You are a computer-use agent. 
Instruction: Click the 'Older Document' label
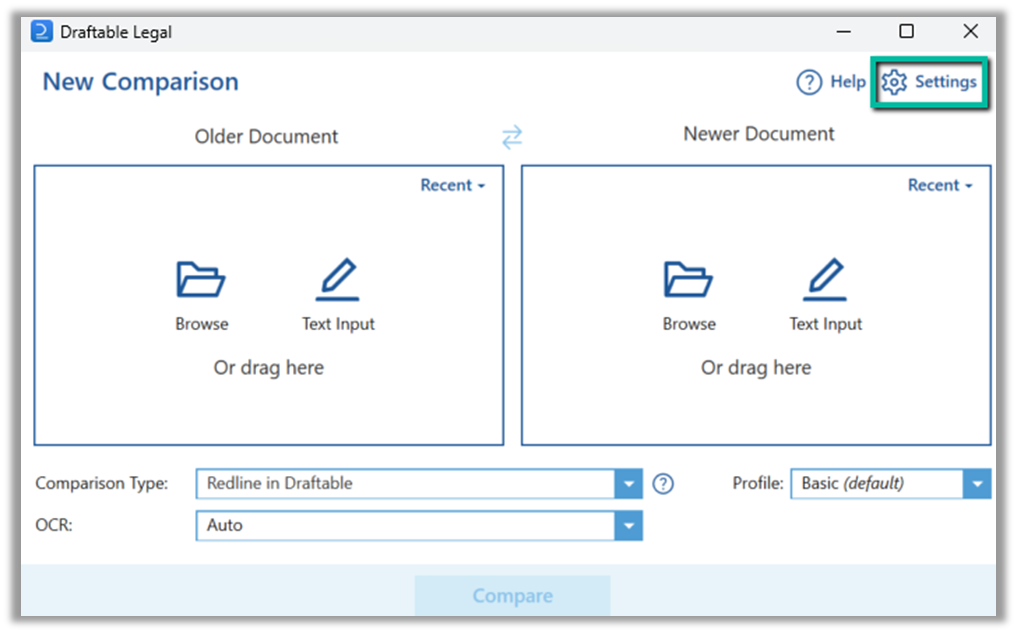[x=267, y=136]
